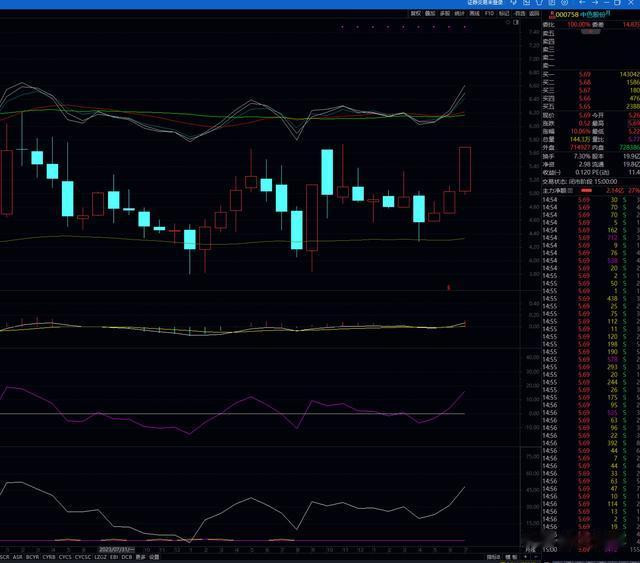Click the 总量 value 144.3万
Image resolution: width=640 pixels, height=563 pixels.
580,140
